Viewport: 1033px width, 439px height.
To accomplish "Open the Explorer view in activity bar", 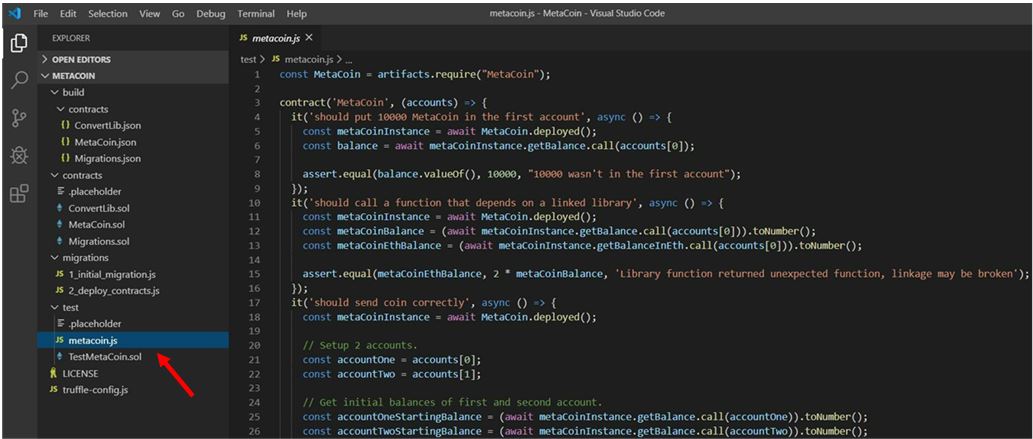I will click(x=18, y=44).
